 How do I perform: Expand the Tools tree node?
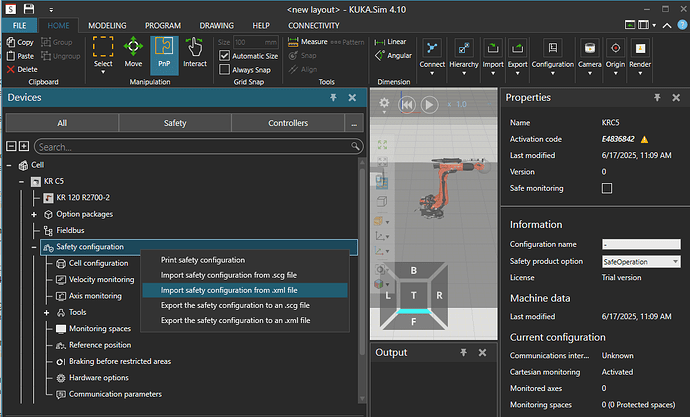[x=46, y=312]
